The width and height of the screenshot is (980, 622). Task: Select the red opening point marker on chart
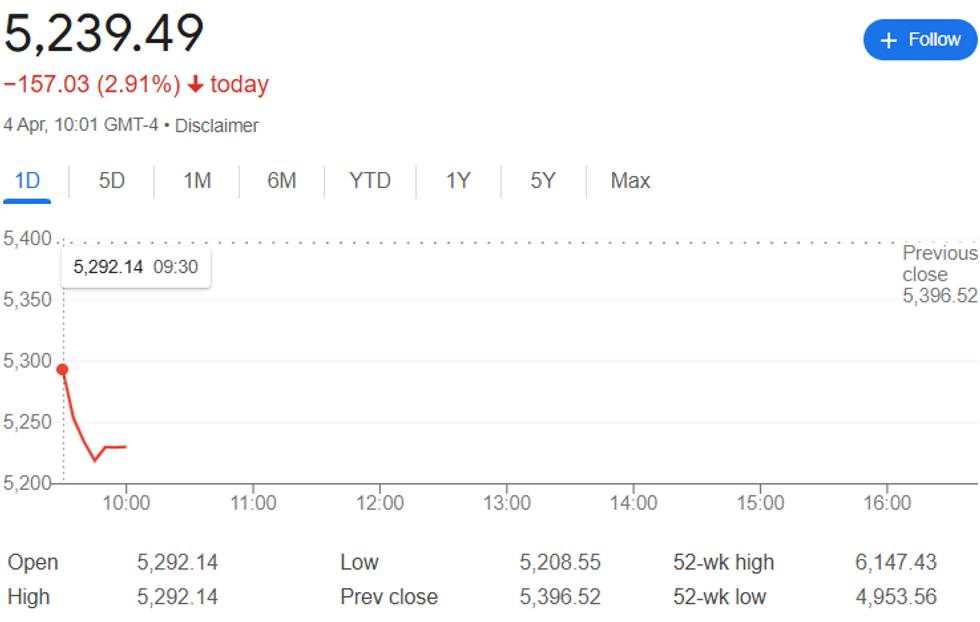click(x=62, y=370)
